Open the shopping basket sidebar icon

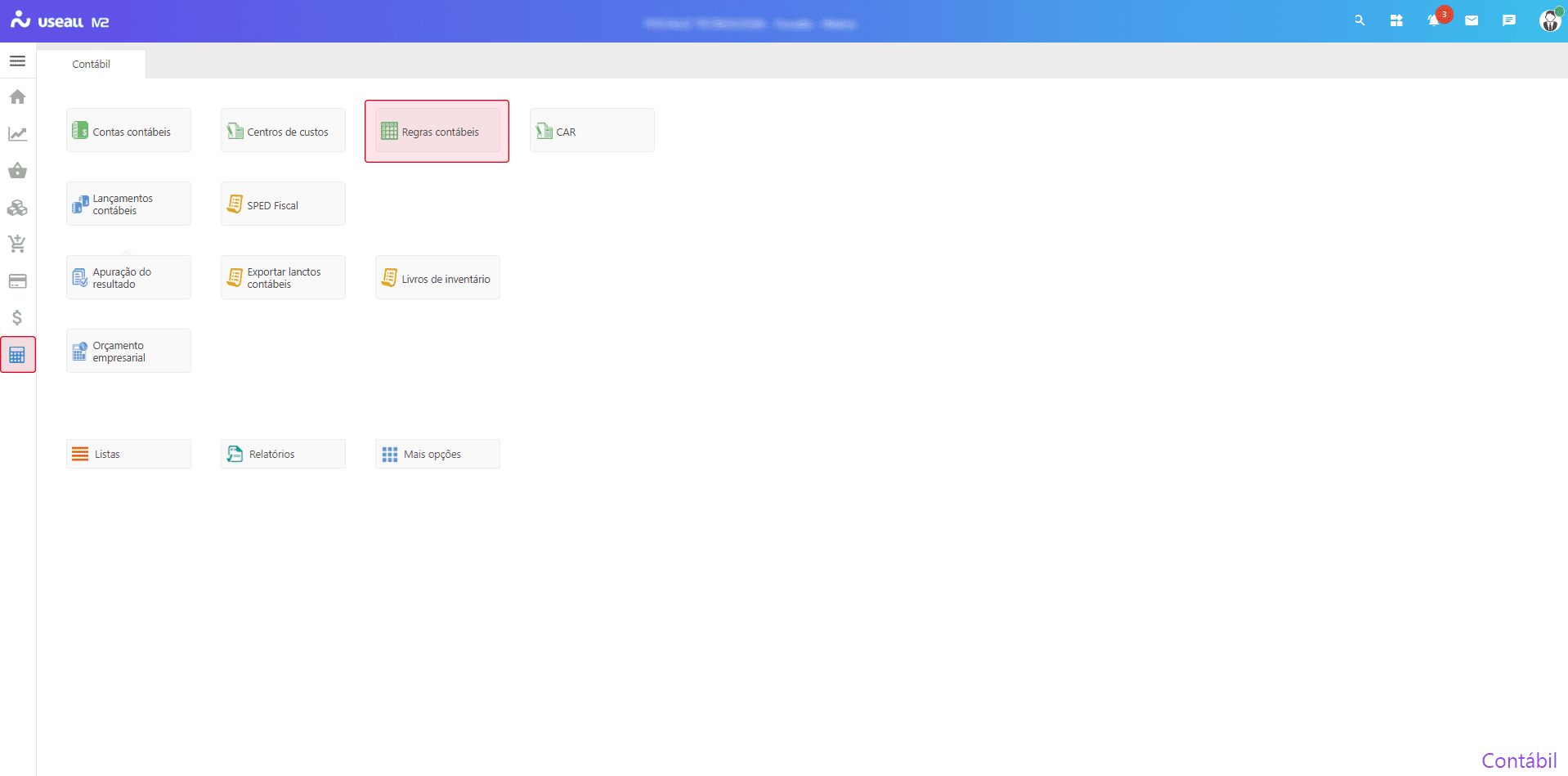pos(17,171)
